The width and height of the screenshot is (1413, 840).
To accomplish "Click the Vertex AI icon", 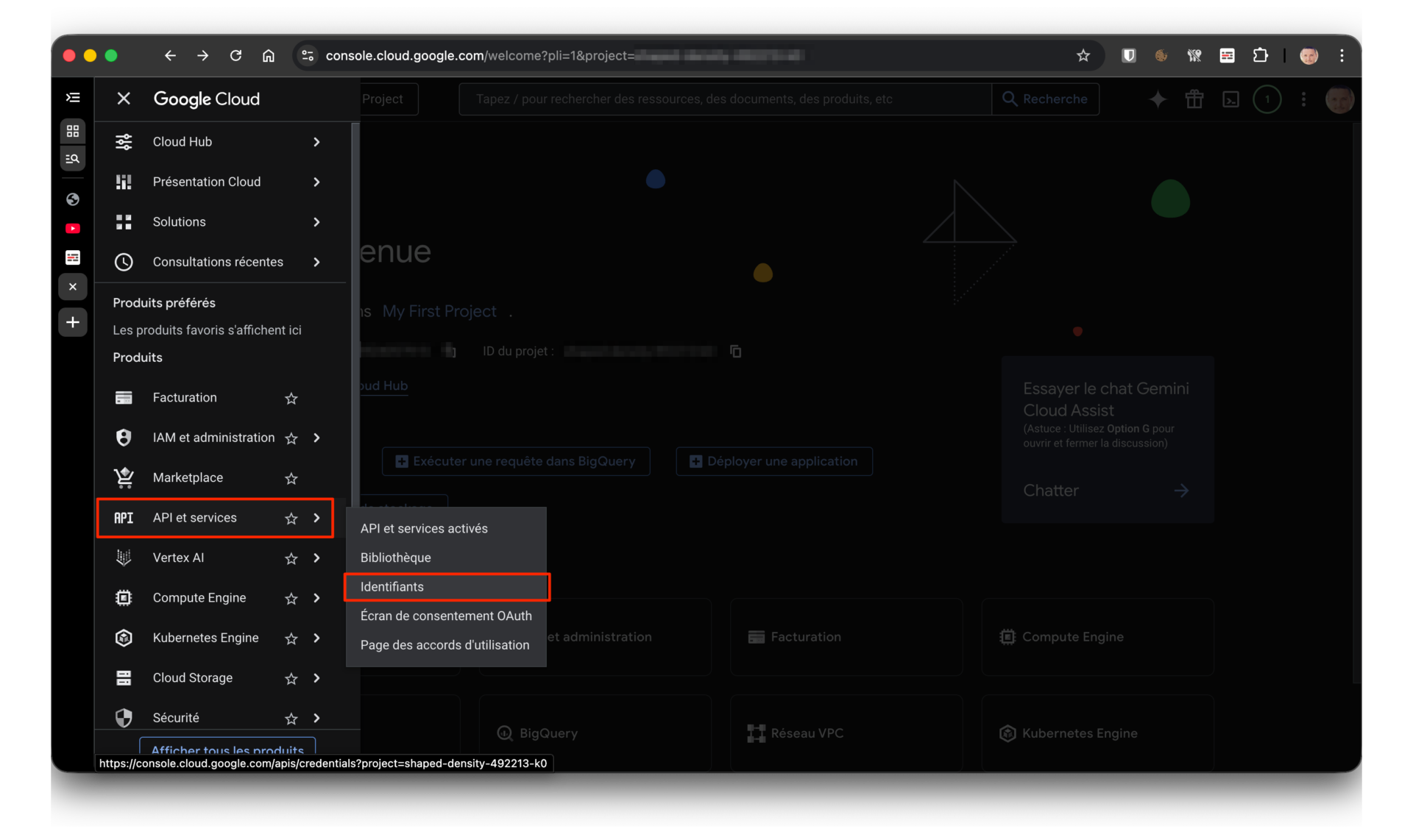I will [x=124, y=558].
